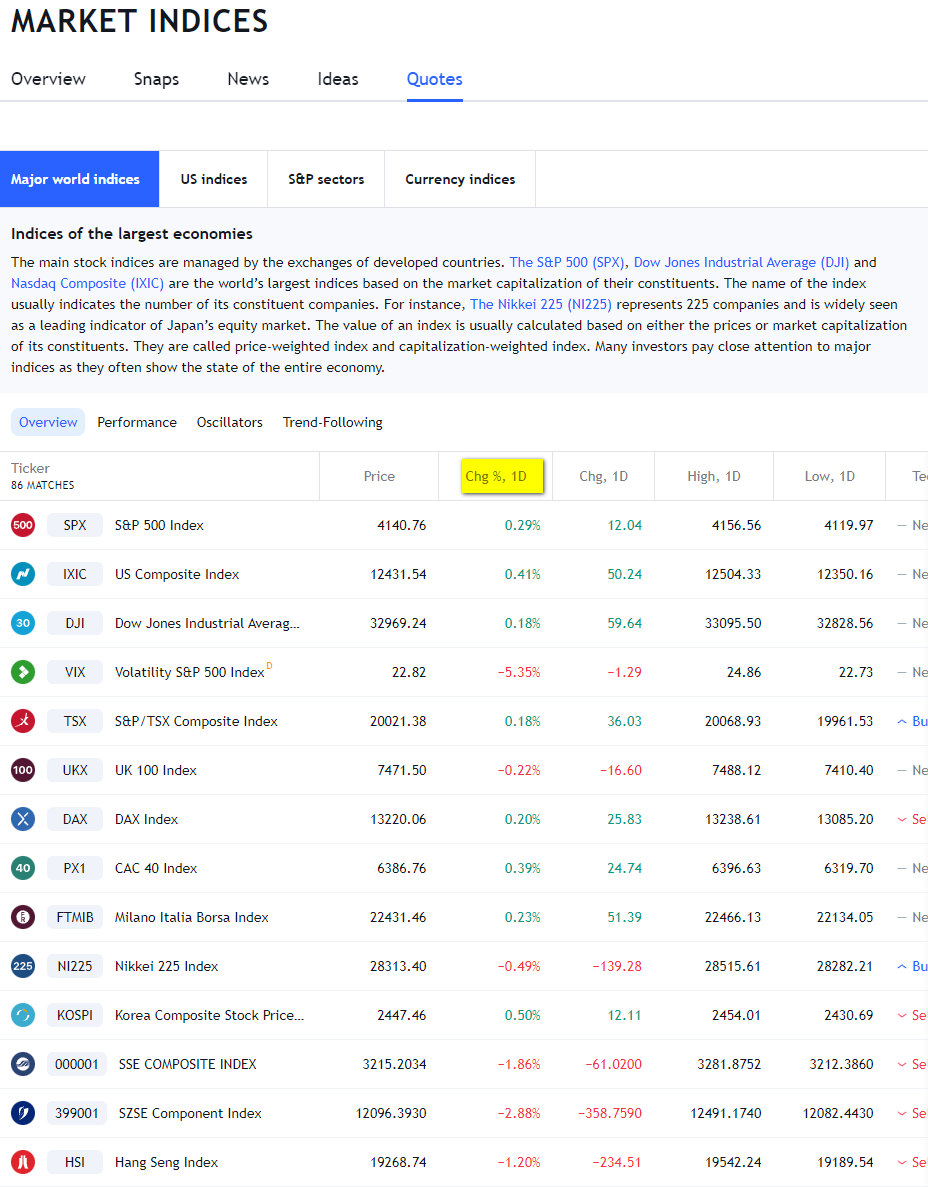This screenshot has height=1187, width=928.
Task: Click S&P 500 Index name
Action: pos(159,525)
